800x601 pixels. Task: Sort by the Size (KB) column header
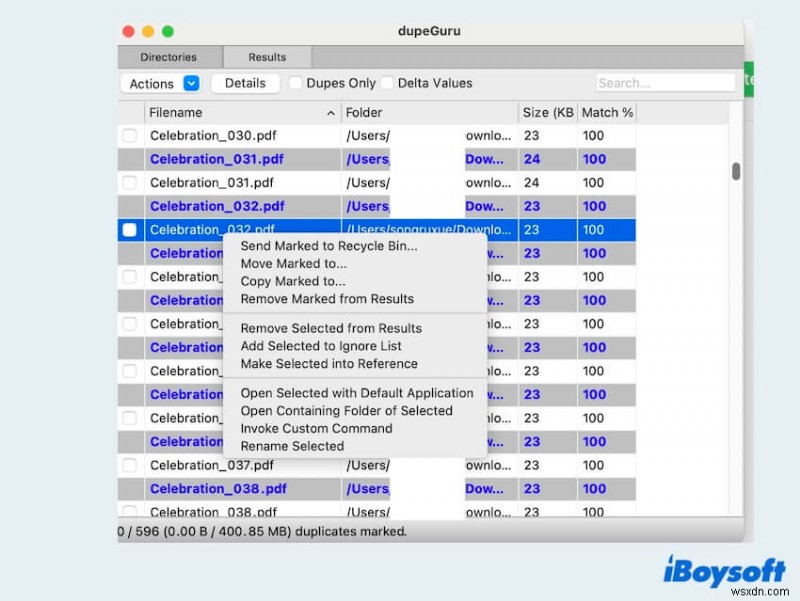[547, 112]
